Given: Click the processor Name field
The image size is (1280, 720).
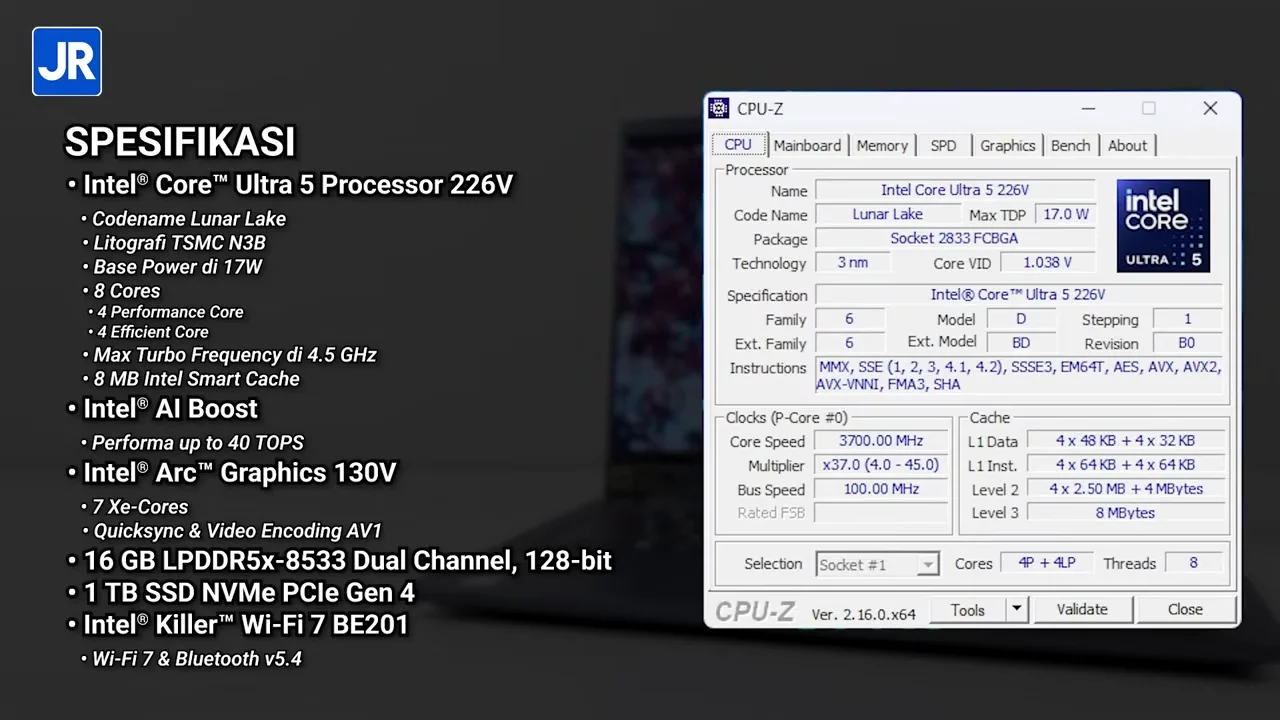Looking at the screenshot, I should [954, 190].
